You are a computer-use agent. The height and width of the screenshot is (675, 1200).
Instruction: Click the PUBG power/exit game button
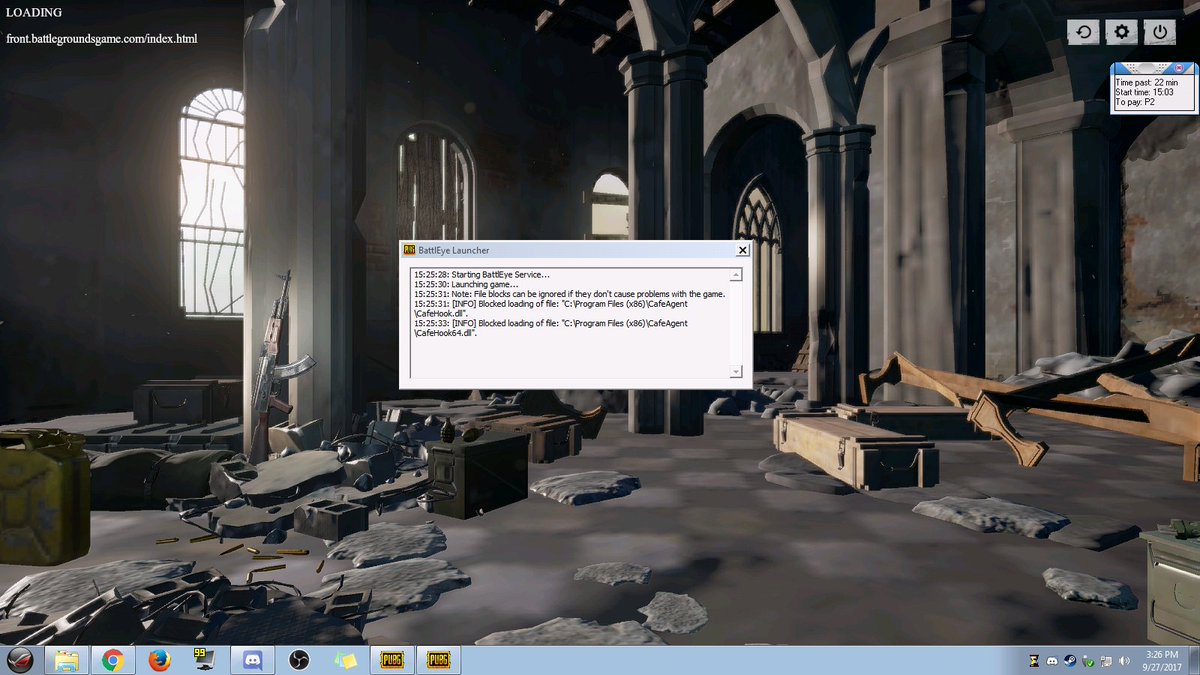click(x=1159, y=32)
